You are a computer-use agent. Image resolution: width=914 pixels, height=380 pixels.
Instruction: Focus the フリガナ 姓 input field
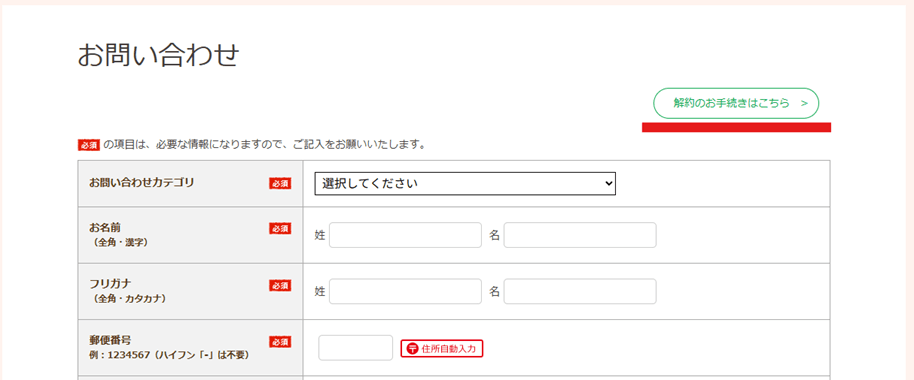pyautogui.click(x=405, y=291)
